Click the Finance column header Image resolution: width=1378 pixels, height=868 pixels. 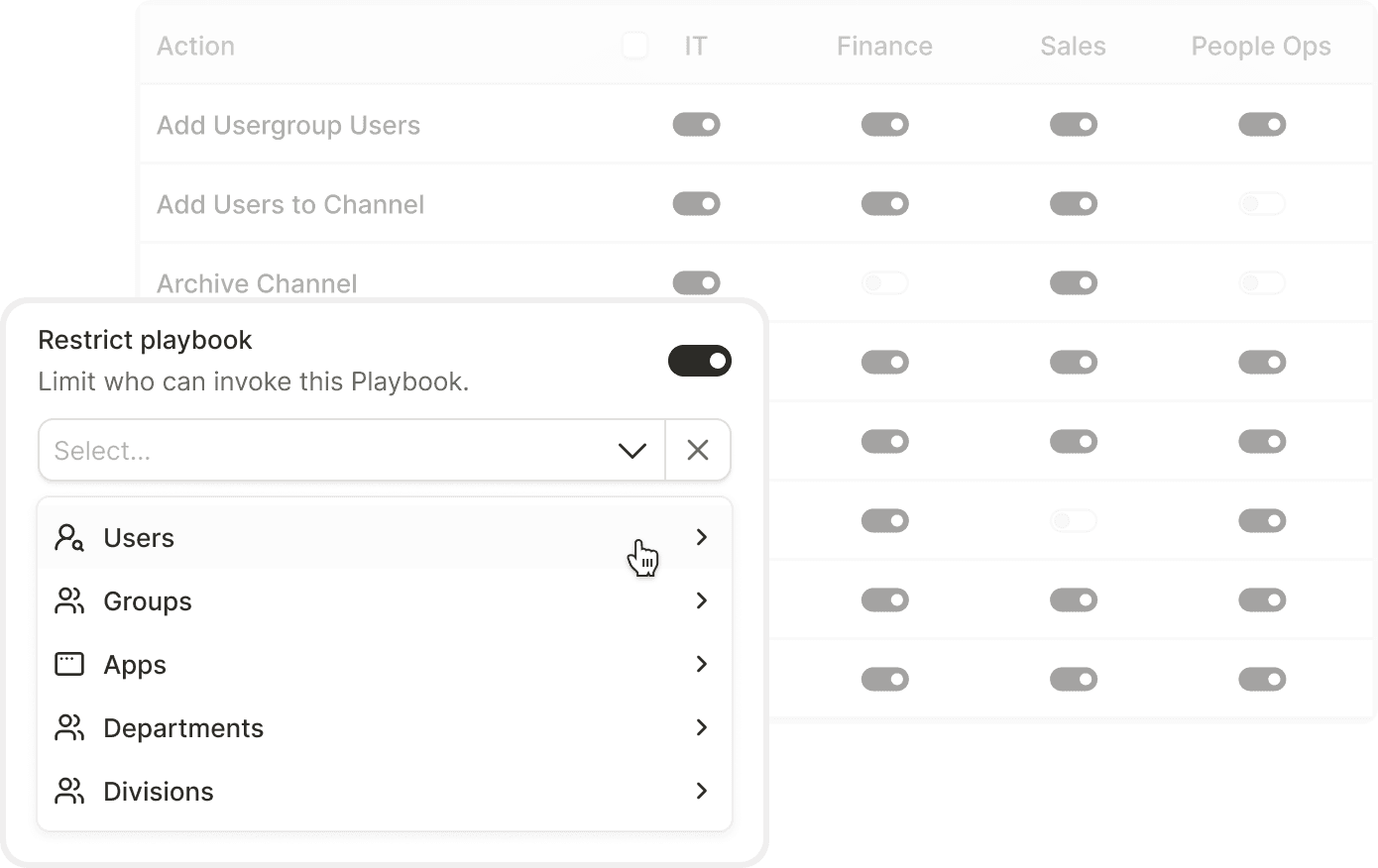(884, 47)
